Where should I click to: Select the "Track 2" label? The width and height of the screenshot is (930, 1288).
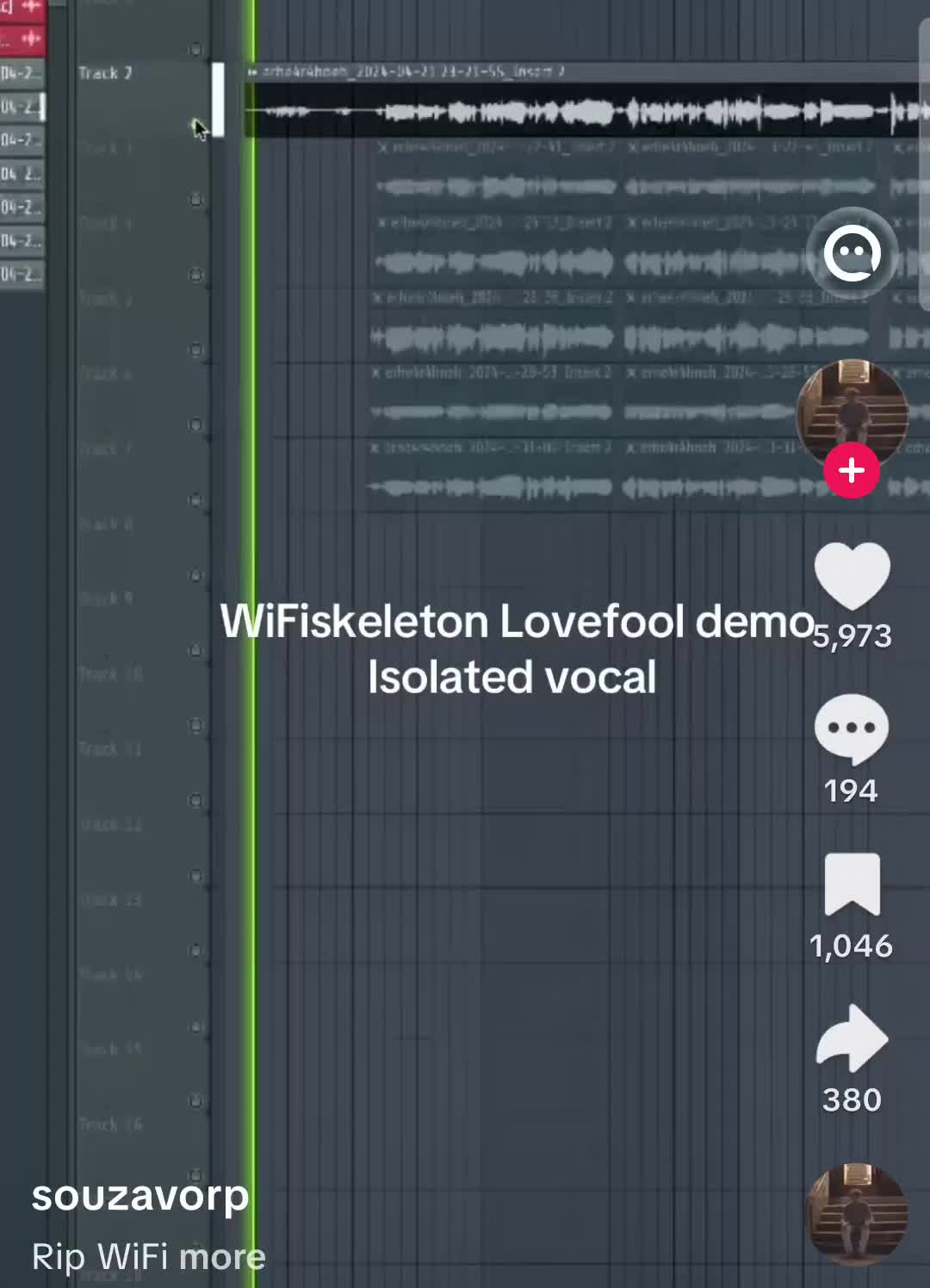click(x=105, y=73)
